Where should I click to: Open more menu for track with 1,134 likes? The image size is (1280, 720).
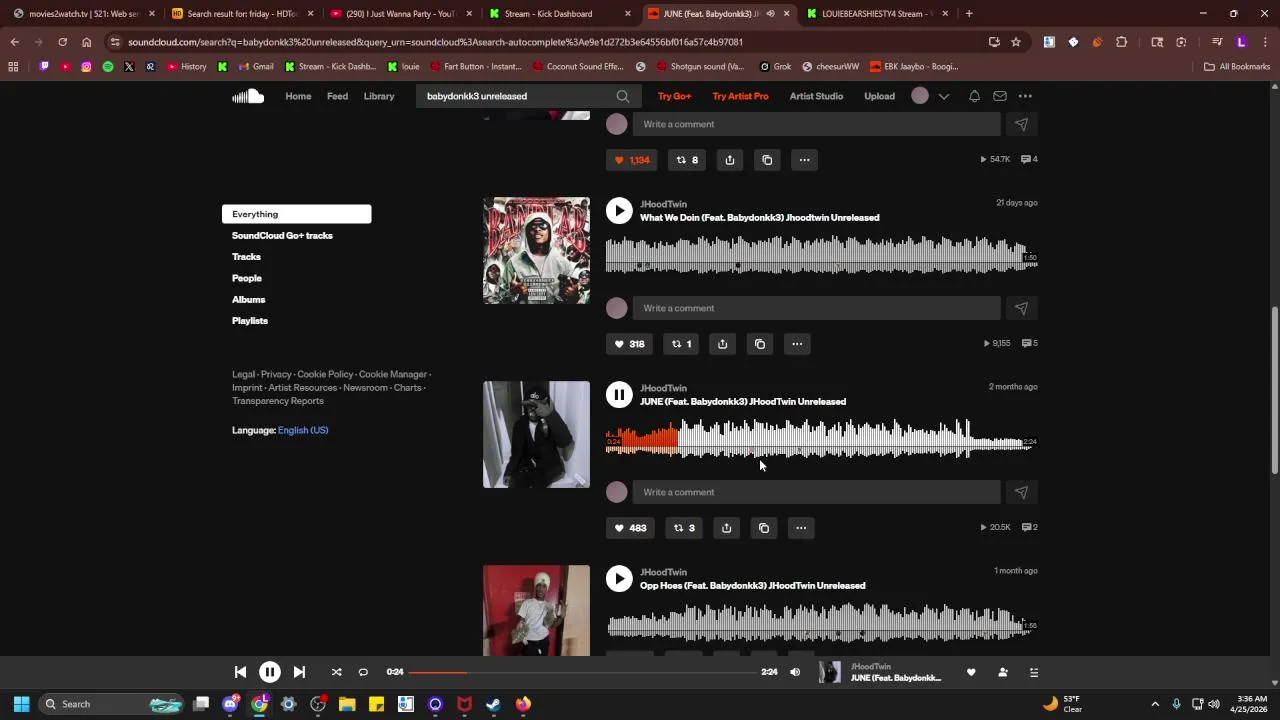[804, 160]
